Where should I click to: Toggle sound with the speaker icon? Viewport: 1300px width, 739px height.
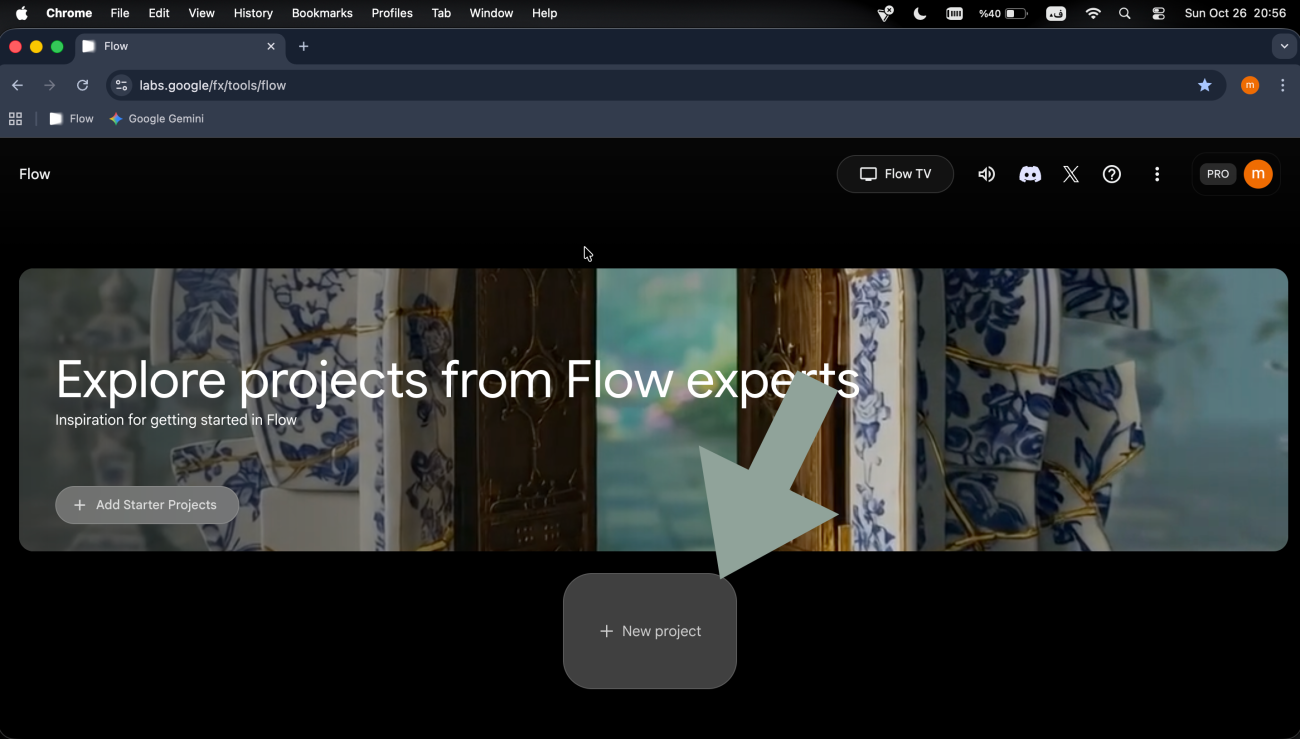[x=986, y=174]
